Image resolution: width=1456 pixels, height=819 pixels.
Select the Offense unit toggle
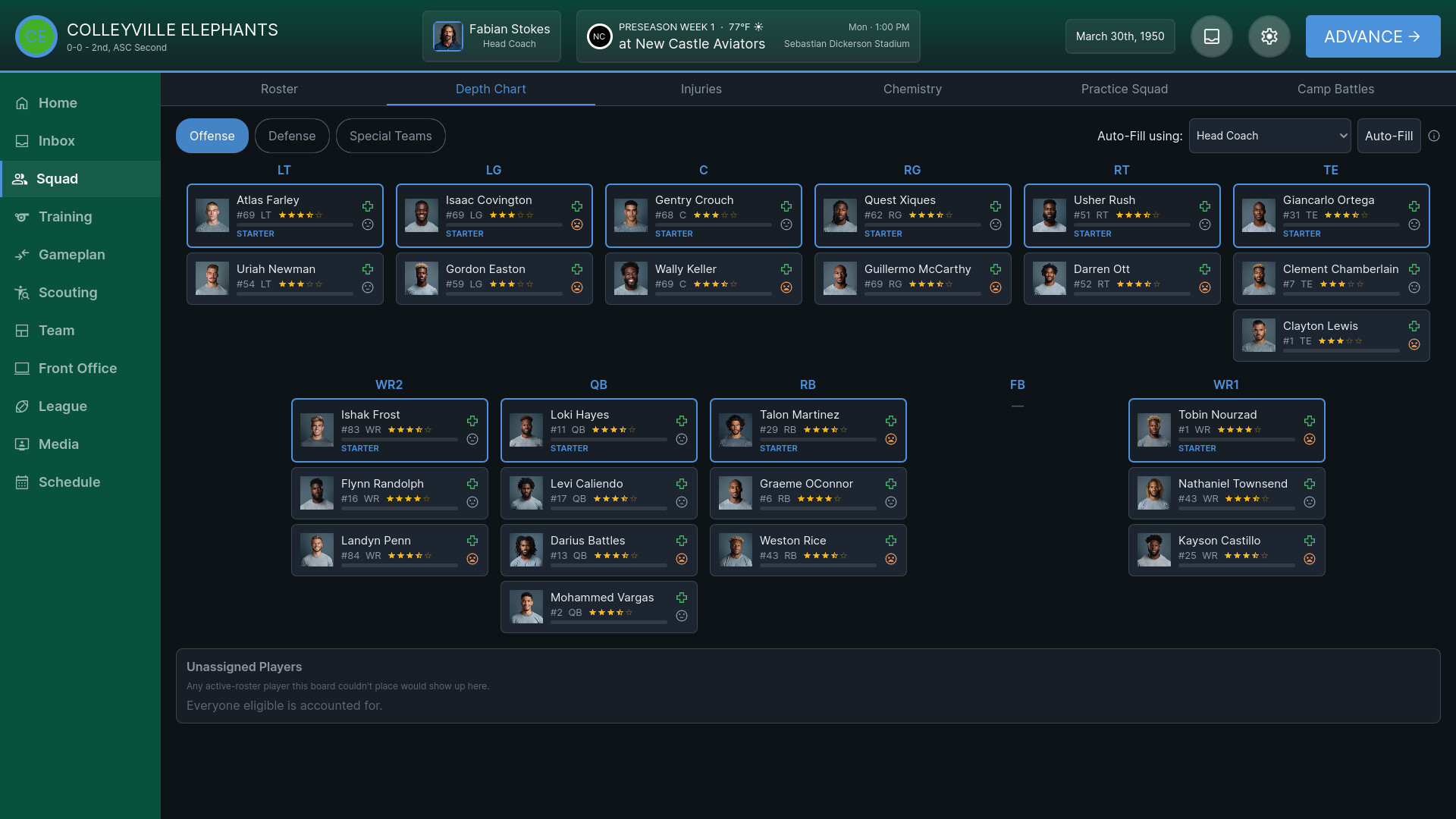212,136
